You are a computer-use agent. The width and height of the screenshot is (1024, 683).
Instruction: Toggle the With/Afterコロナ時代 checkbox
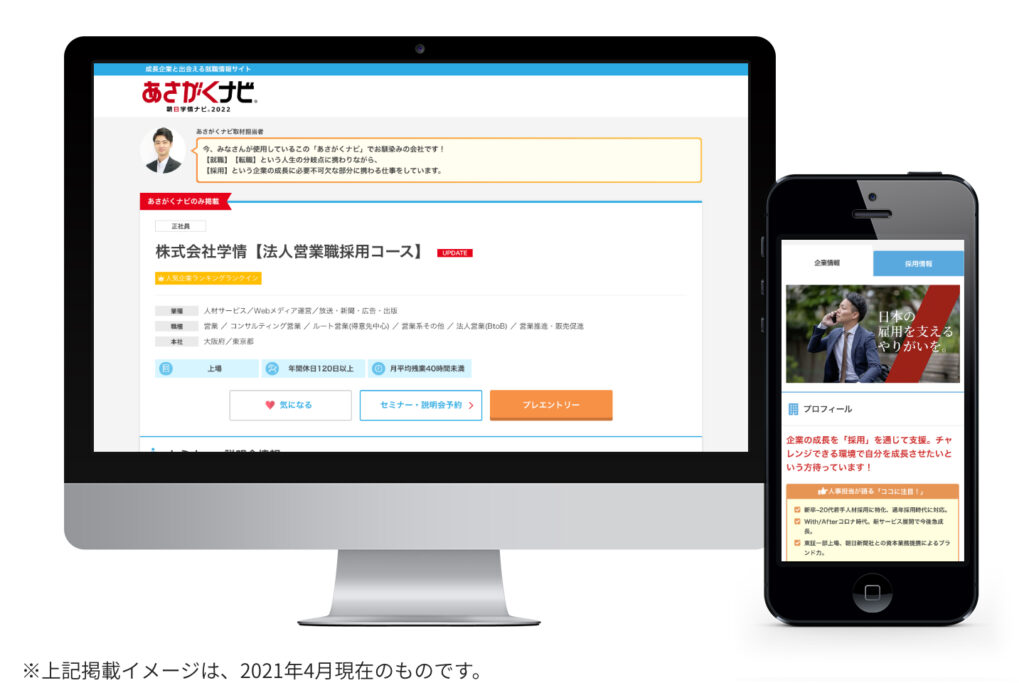click(797, 520)
